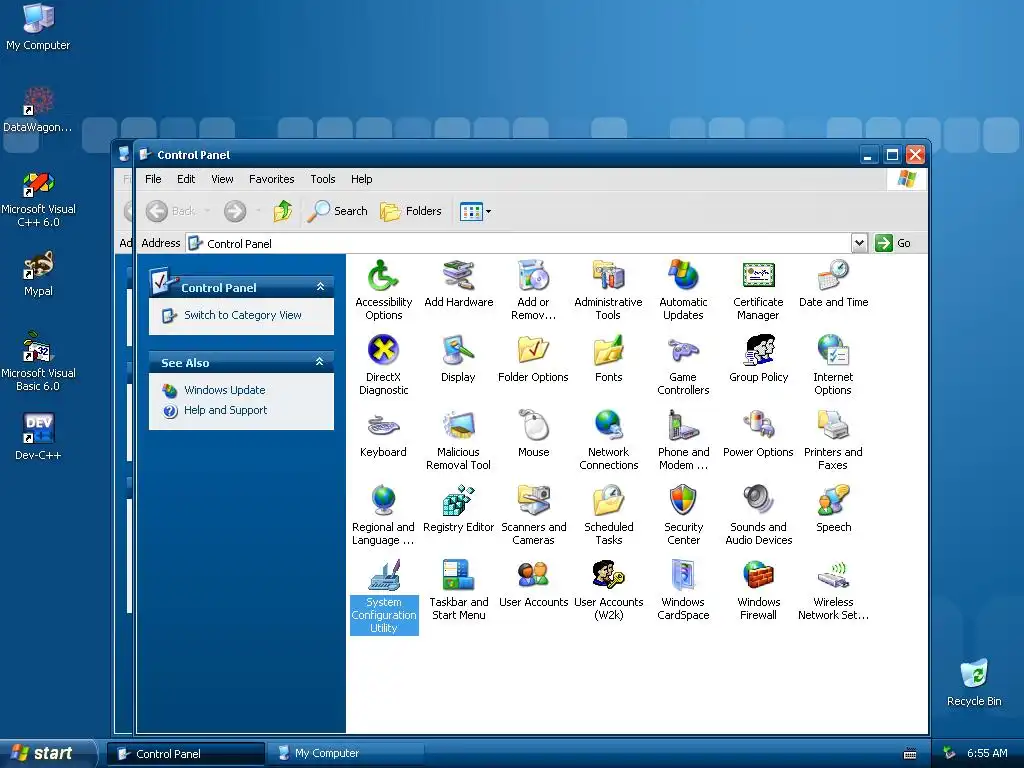Image resolution: width=1024 pixels, height=768 pixels.
Task: Open the View menu
Action: (222, 179)
